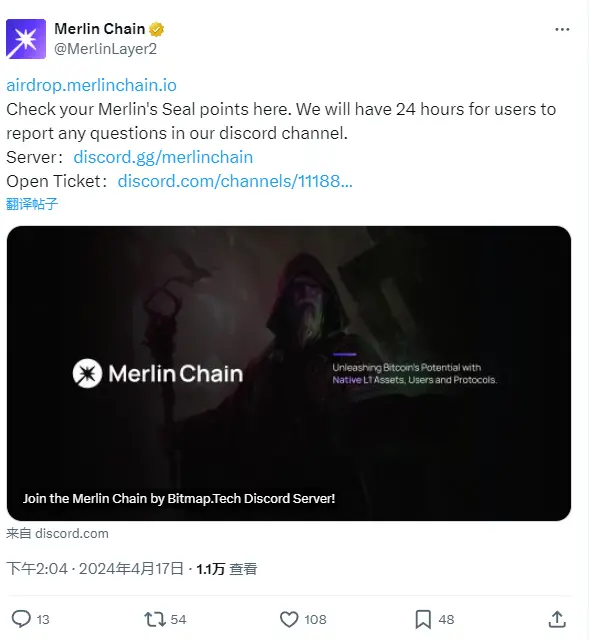Click the Join Discord Server card title
589x640 pixels.
(x=179, y=498)
